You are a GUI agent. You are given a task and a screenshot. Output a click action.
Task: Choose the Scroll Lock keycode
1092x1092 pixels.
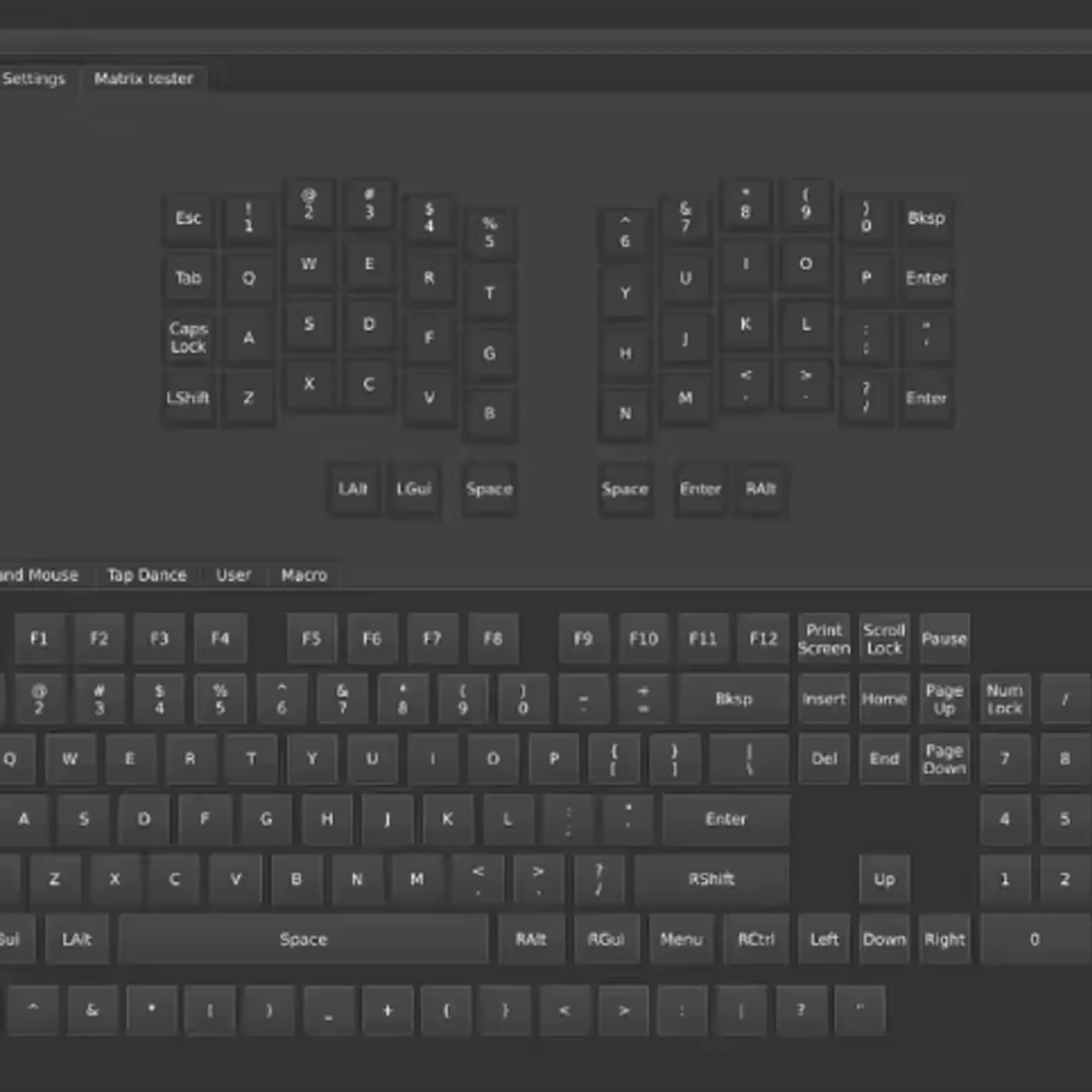tap(884, 639)
